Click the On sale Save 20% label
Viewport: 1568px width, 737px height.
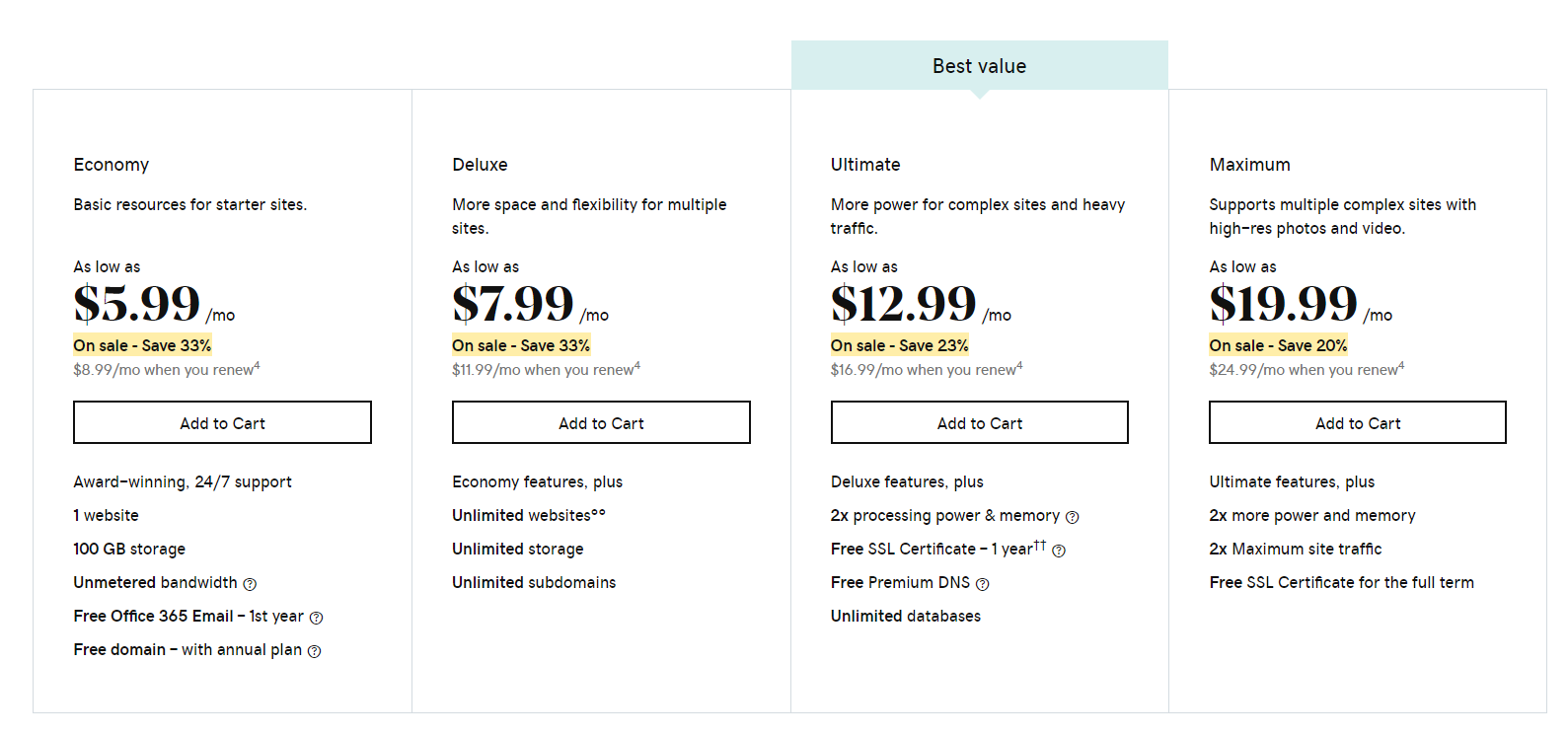click(1278, 345)
